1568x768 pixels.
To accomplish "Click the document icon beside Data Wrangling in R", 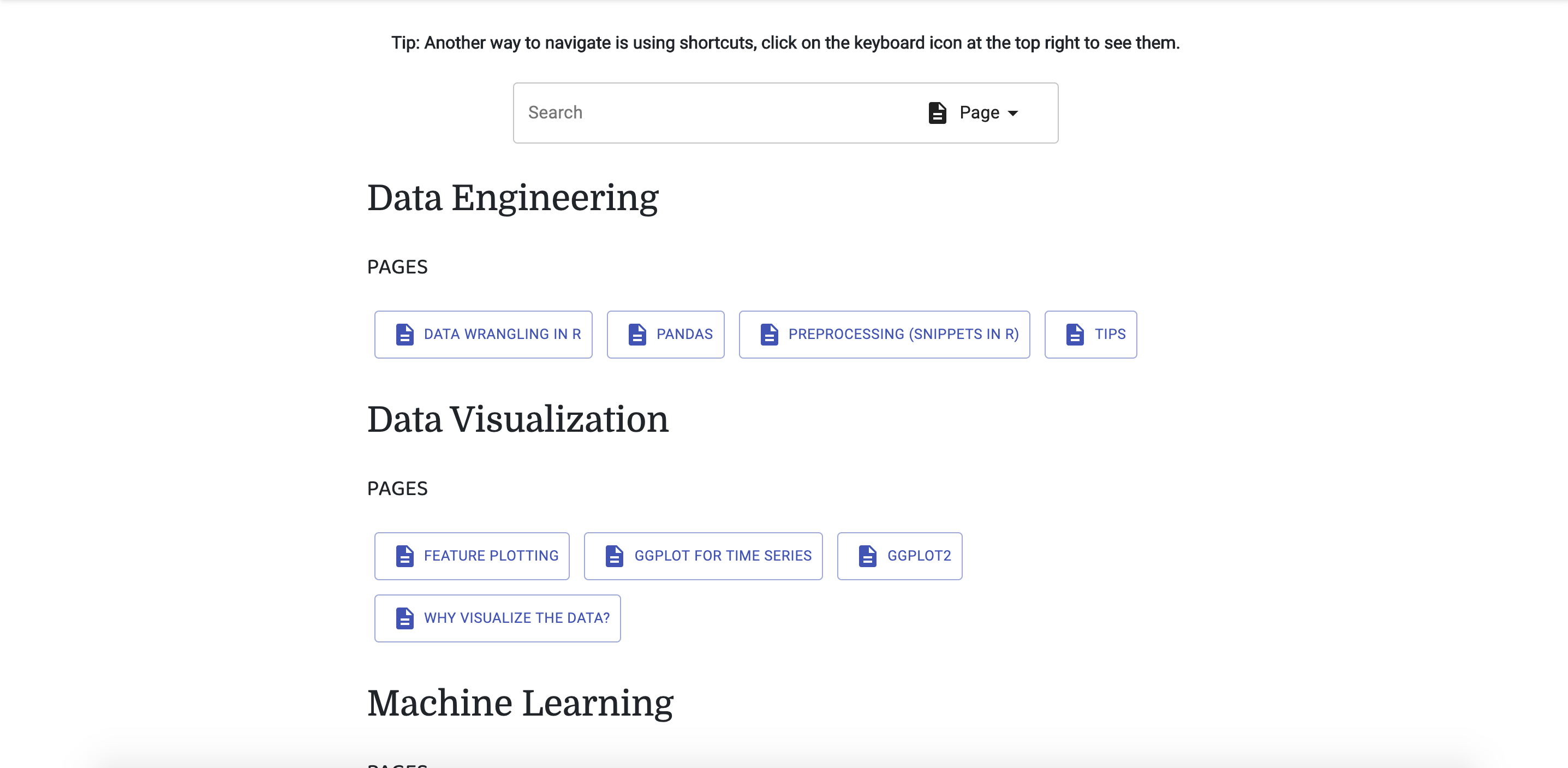I will click(405, 335).
